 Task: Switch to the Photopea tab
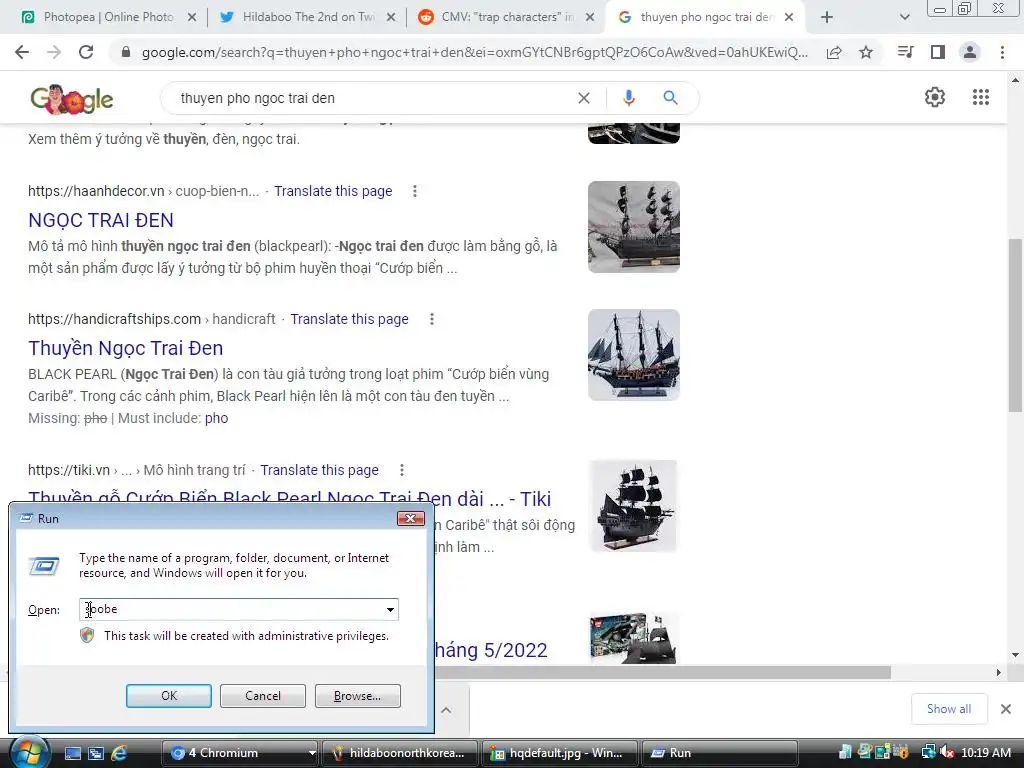click(x=108, y=18)
